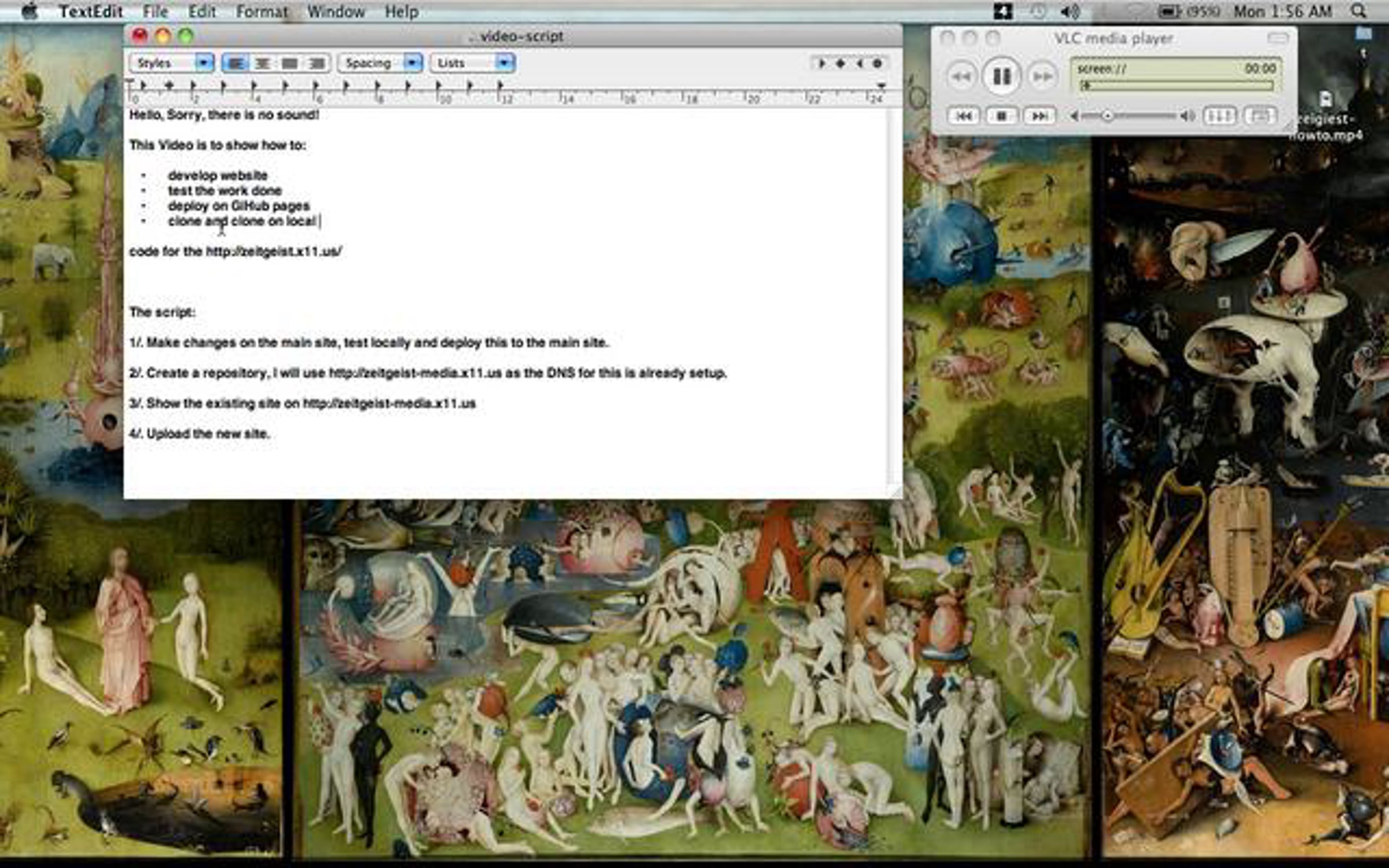Image resolution: width=1389 pixels, height=868 pixels.
Task: Skip to previous track in VLC
Action: coord(963,116)
